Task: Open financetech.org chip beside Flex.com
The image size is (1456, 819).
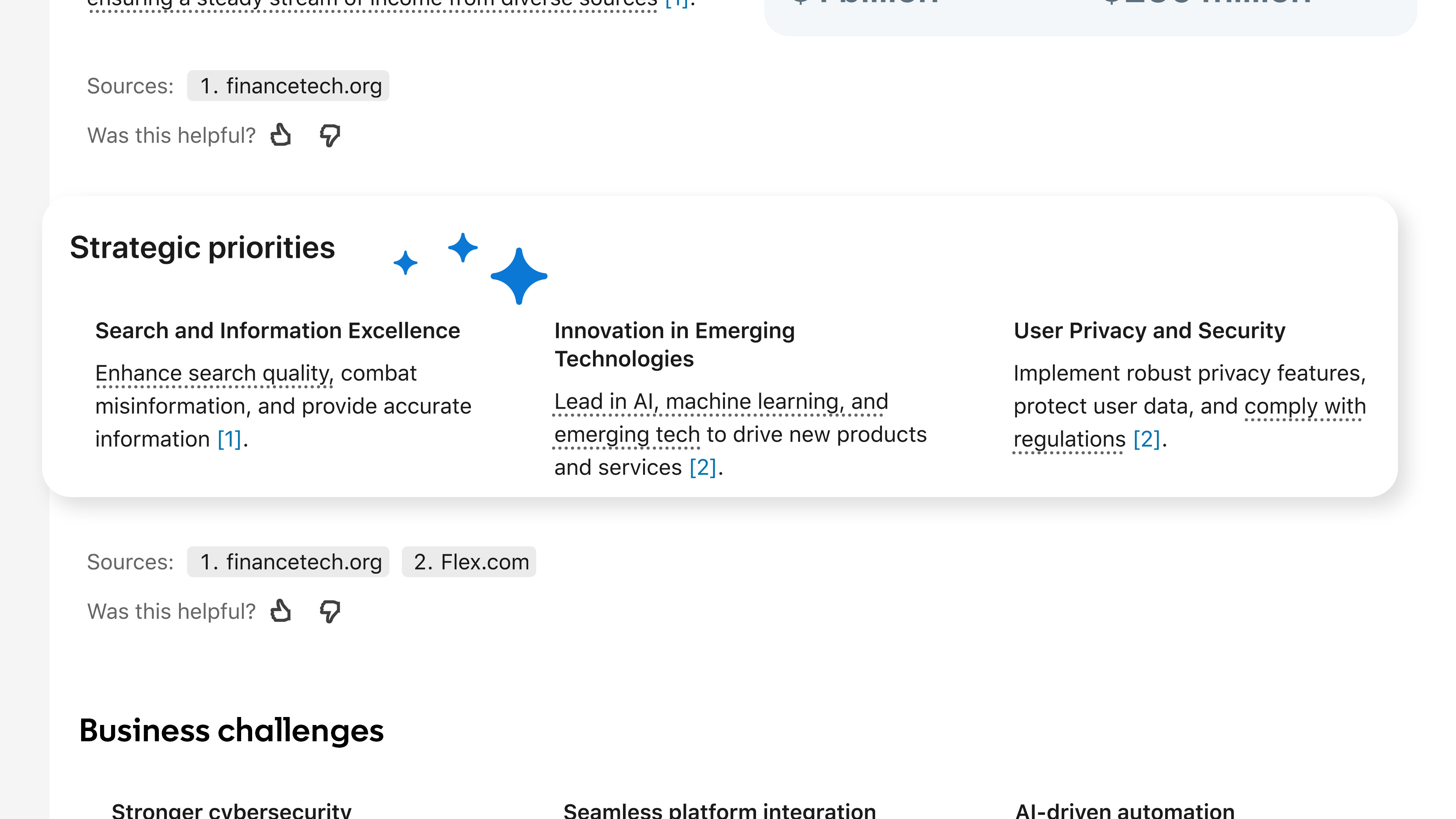Action: tap(288, 562)
